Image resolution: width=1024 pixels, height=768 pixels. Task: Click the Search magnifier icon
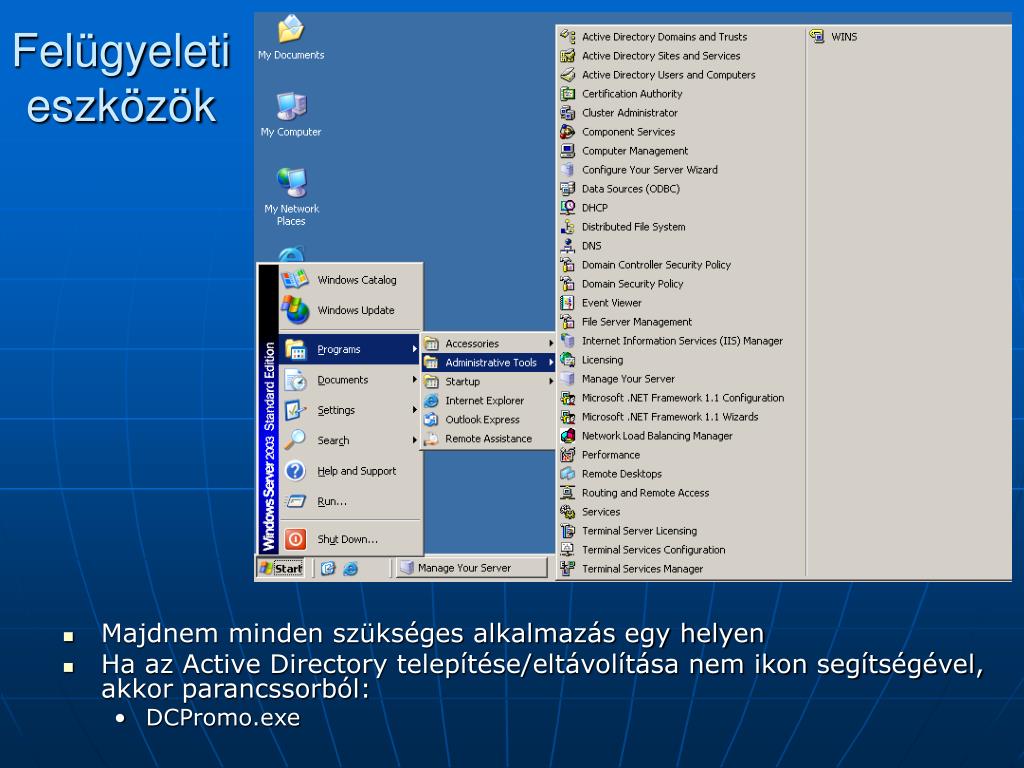295,440
